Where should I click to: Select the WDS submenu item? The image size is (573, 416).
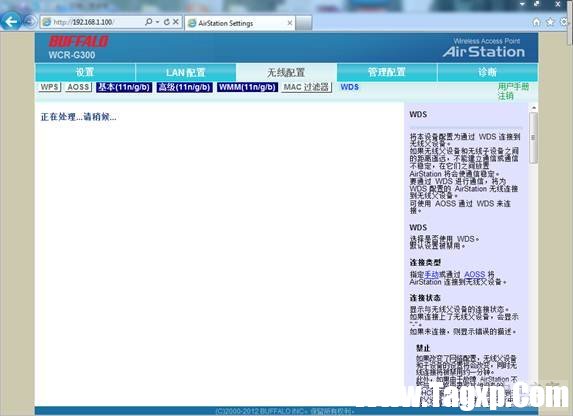point(349,87)
